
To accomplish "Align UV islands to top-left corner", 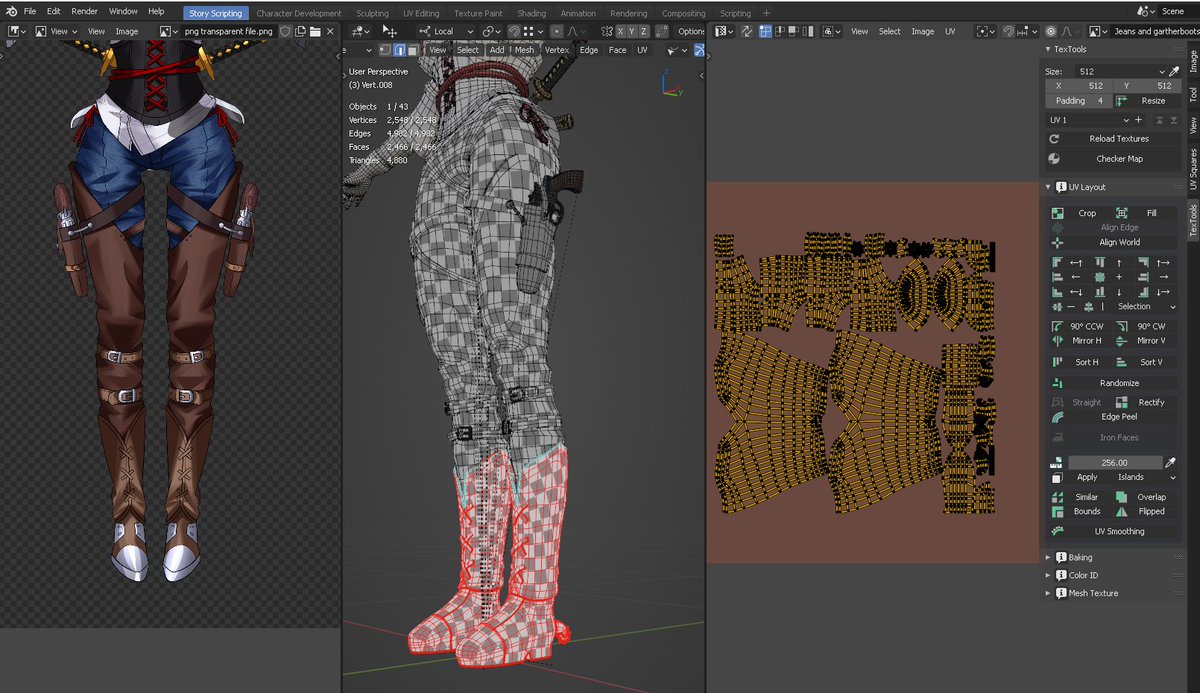I will 1057,262.
